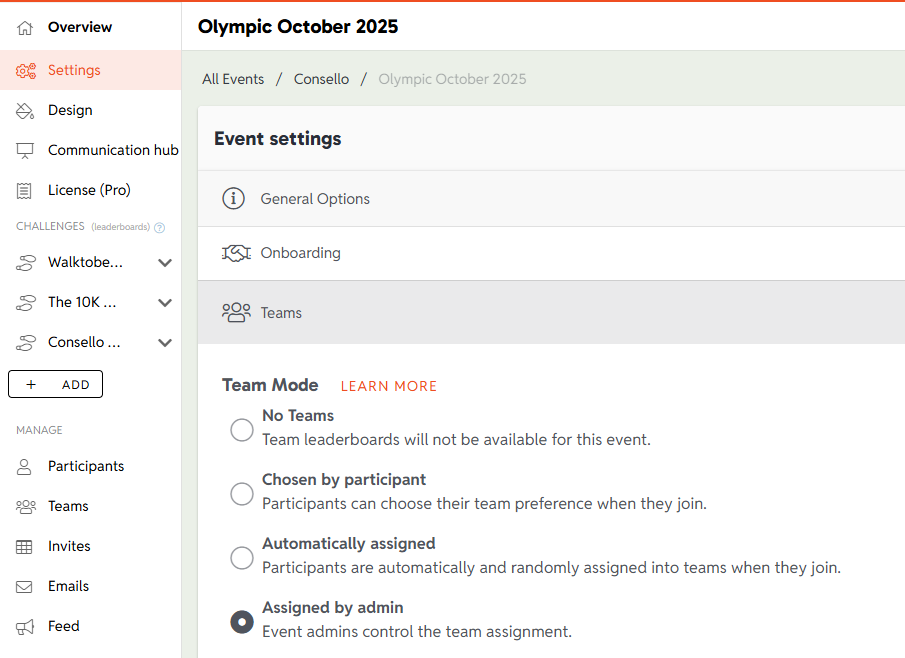
Task: Click the ADD challenge button
Action: 55,384
